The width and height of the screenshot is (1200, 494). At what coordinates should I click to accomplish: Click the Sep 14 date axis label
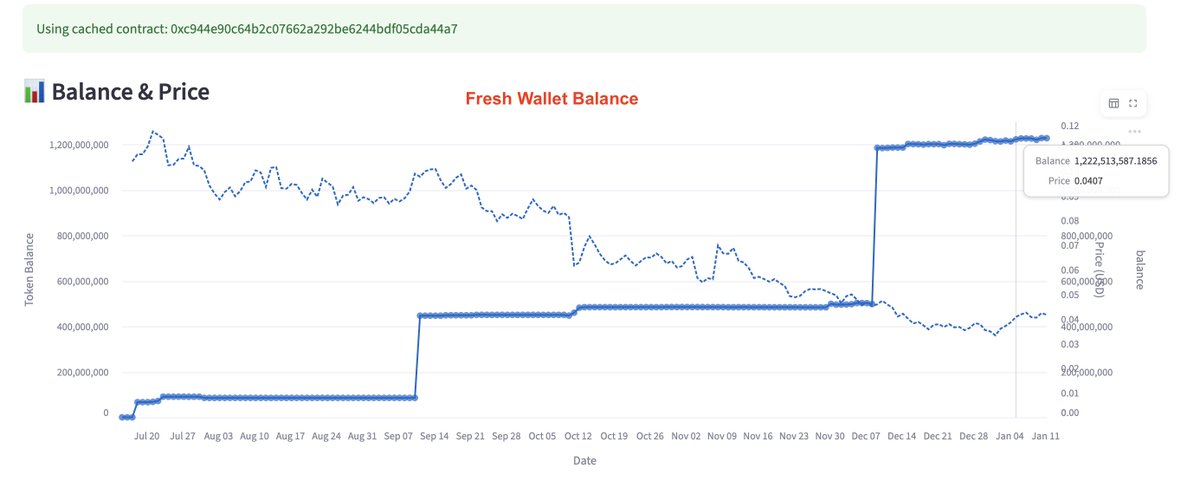(x=433, y=437)
